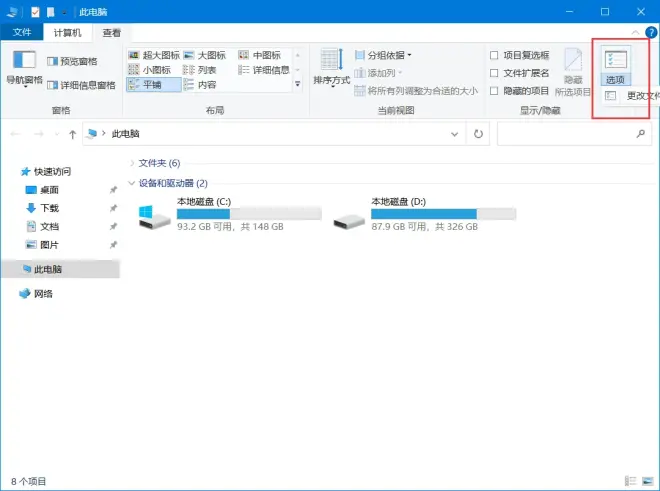Switch to the 文件 tab
660x491 pixels.
click(x=22, y=32)
